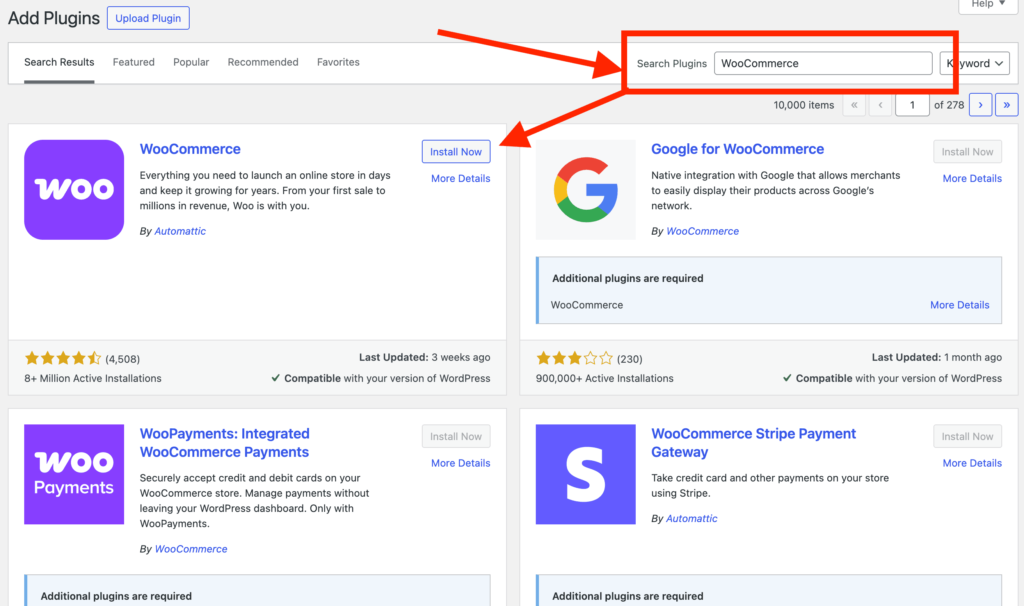Open More Details under Google for WooCommerce install button

coord(972,178)
